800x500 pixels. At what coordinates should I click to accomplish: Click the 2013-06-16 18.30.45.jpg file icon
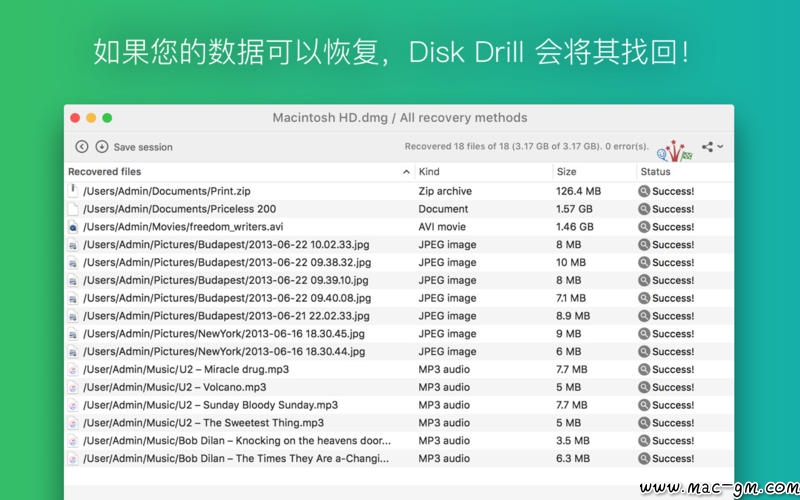pos(73,334)
